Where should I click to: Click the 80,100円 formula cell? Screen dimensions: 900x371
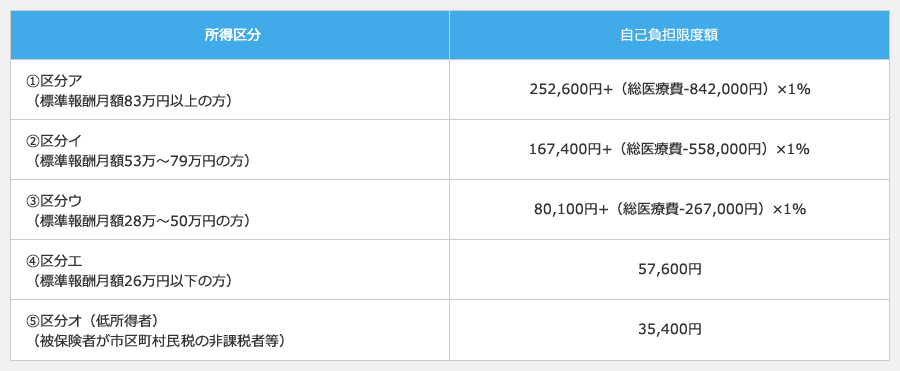[x=670, y=210]
